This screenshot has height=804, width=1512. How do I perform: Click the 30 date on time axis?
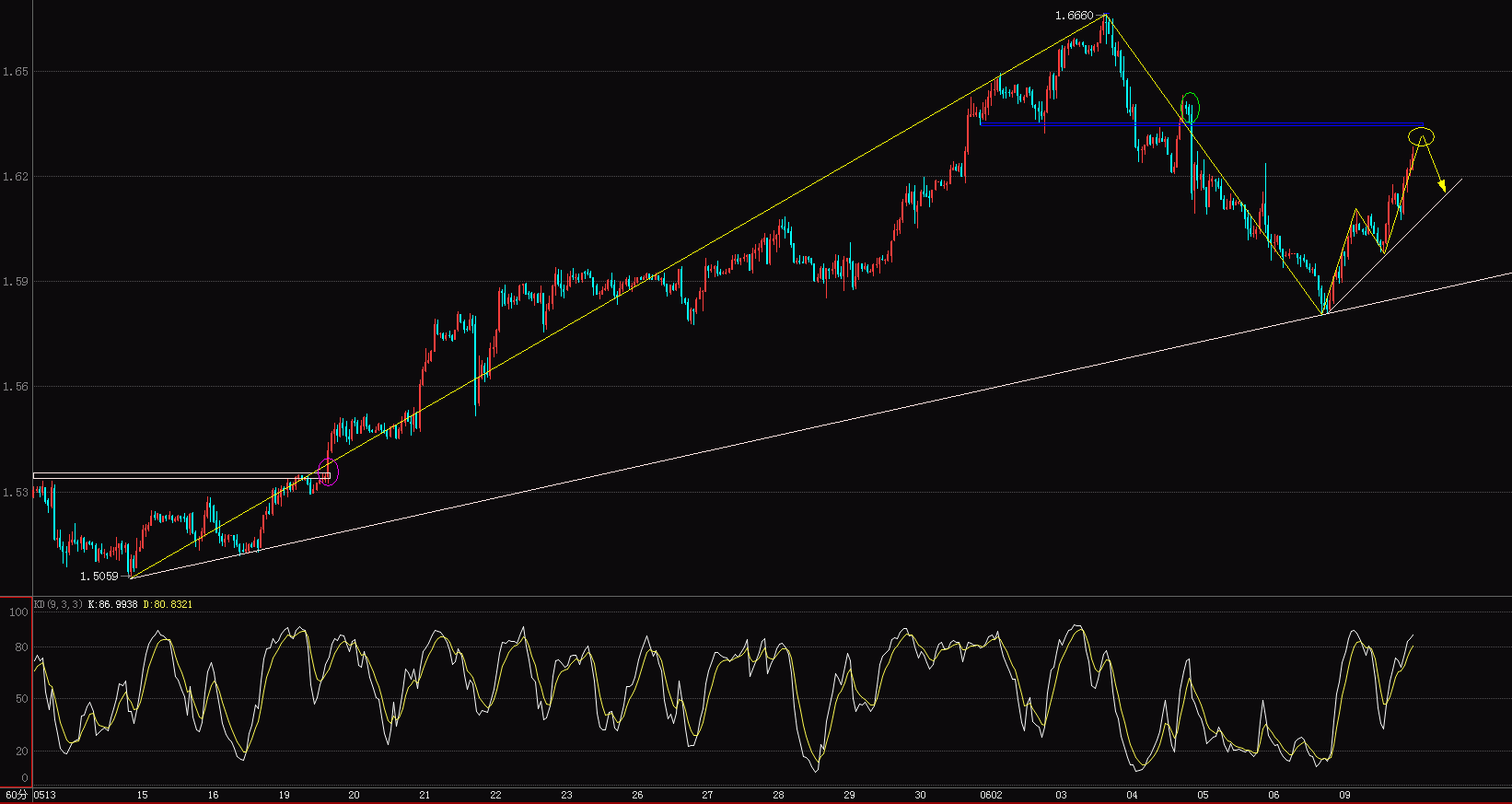[920, 795]
